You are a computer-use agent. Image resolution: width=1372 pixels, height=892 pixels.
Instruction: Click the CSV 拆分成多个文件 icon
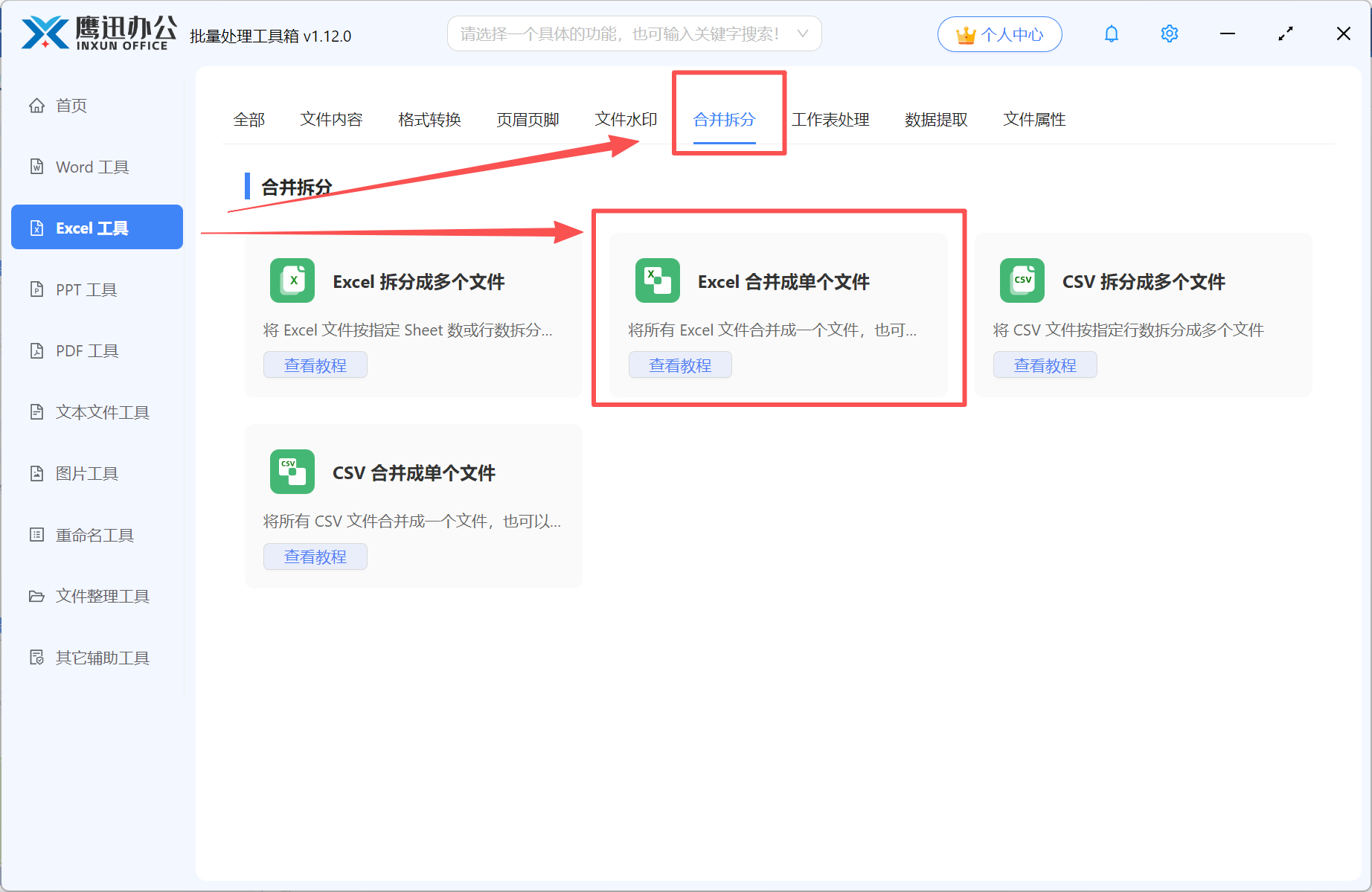tap(1022, 280)
